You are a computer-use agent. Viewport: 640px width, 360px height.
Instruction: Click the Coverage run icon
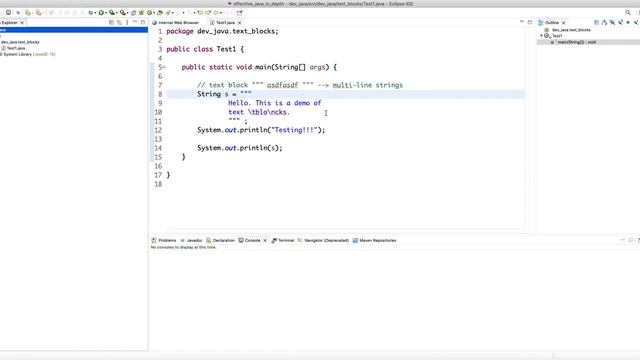click(x=112, y=13)
